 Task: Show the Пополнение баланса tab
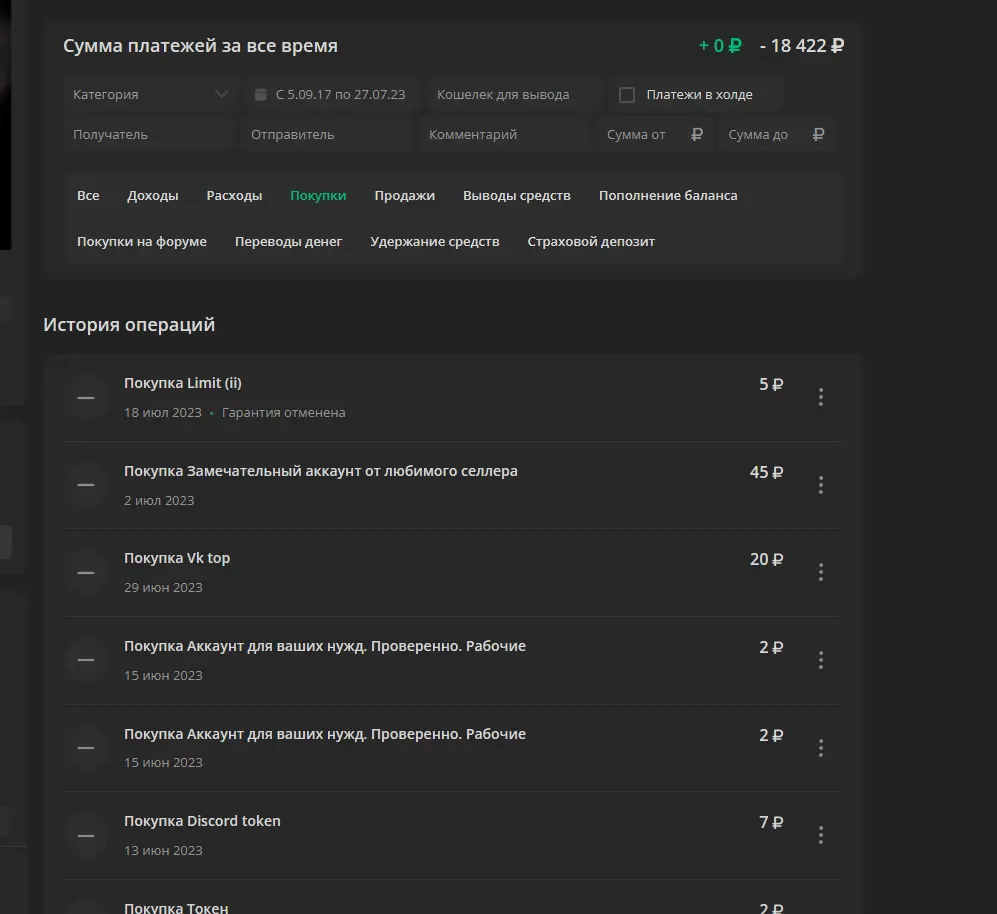coord(668,195)
